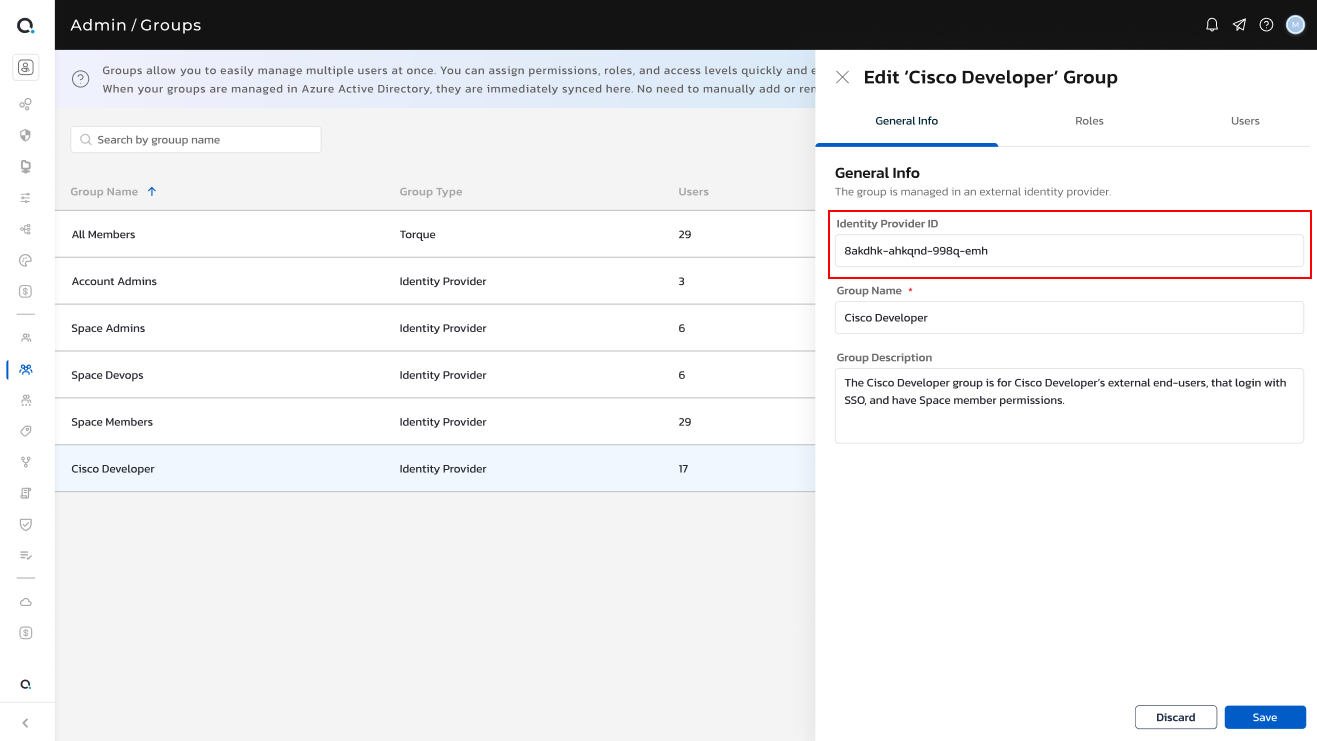
Task: Toggle sorting with the Group Name arrow
Action: coord(152,191)
